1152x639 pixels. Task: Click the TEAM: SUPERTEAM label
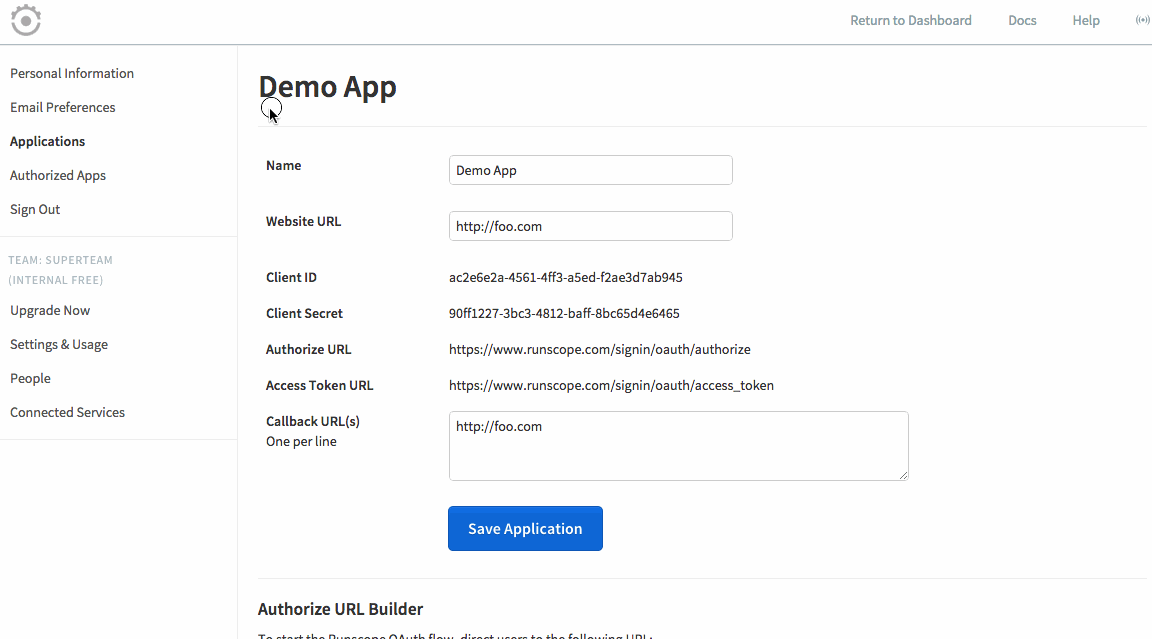pos(60,260)
